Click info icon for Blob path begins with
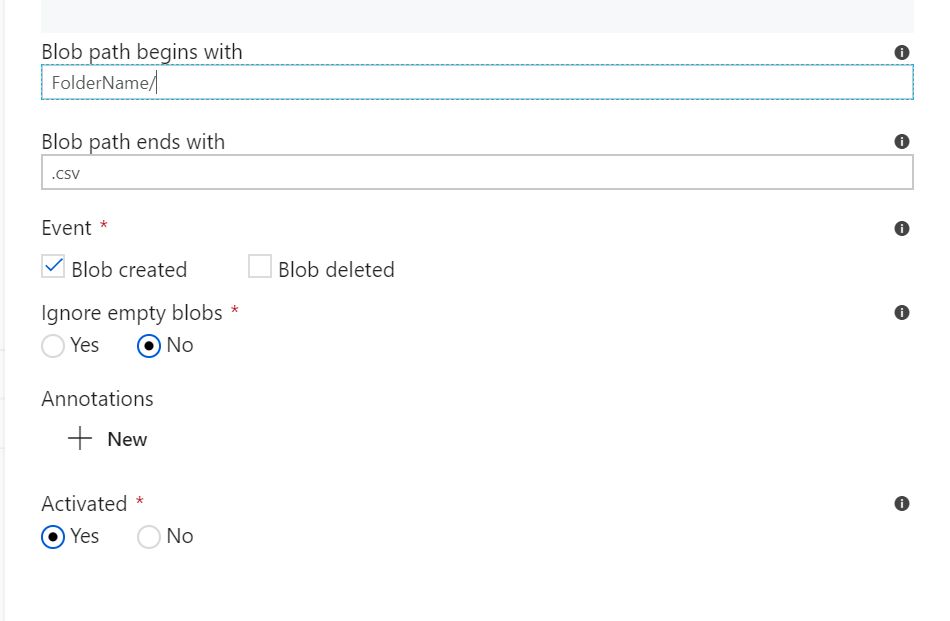 click(x=901, y=52)
